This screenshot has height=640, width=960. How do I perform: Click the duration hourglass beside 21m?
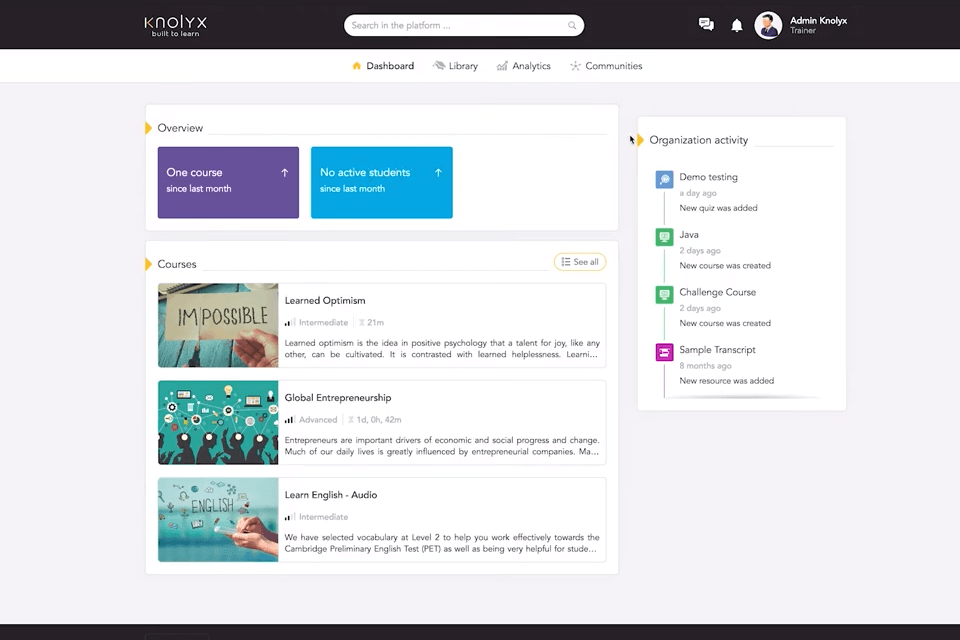click(x=362, y=322)
